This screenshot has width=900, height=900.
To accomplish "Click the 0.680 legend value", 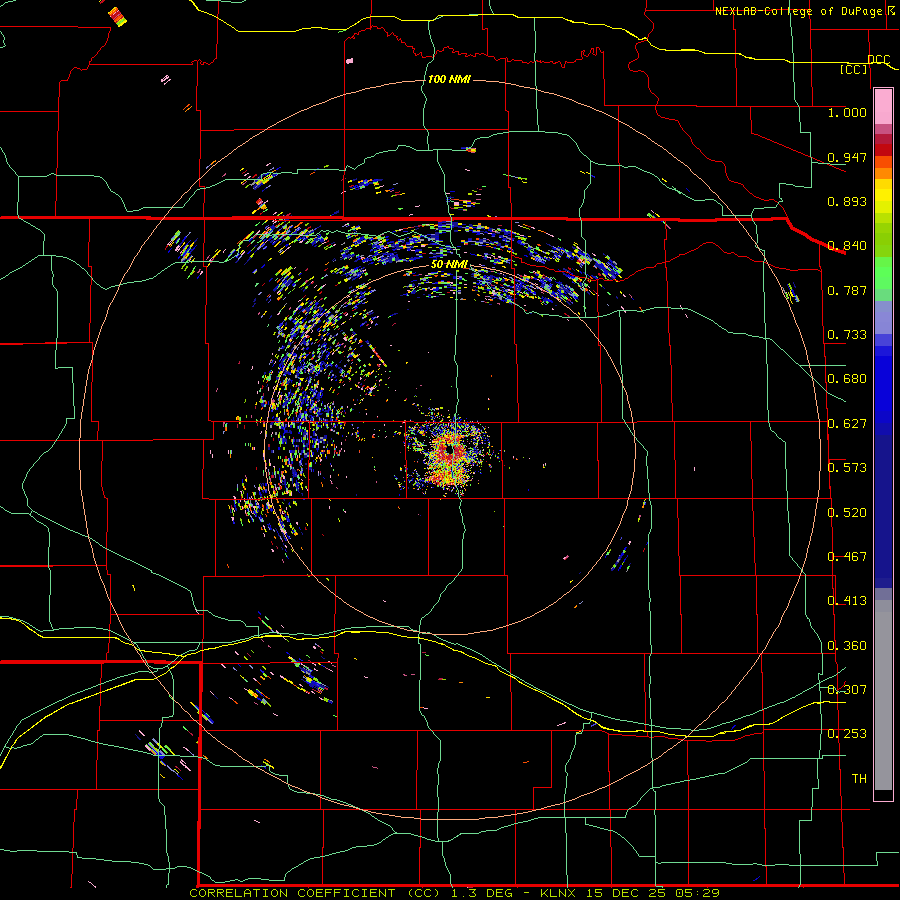I will click(x=847, y=379).
